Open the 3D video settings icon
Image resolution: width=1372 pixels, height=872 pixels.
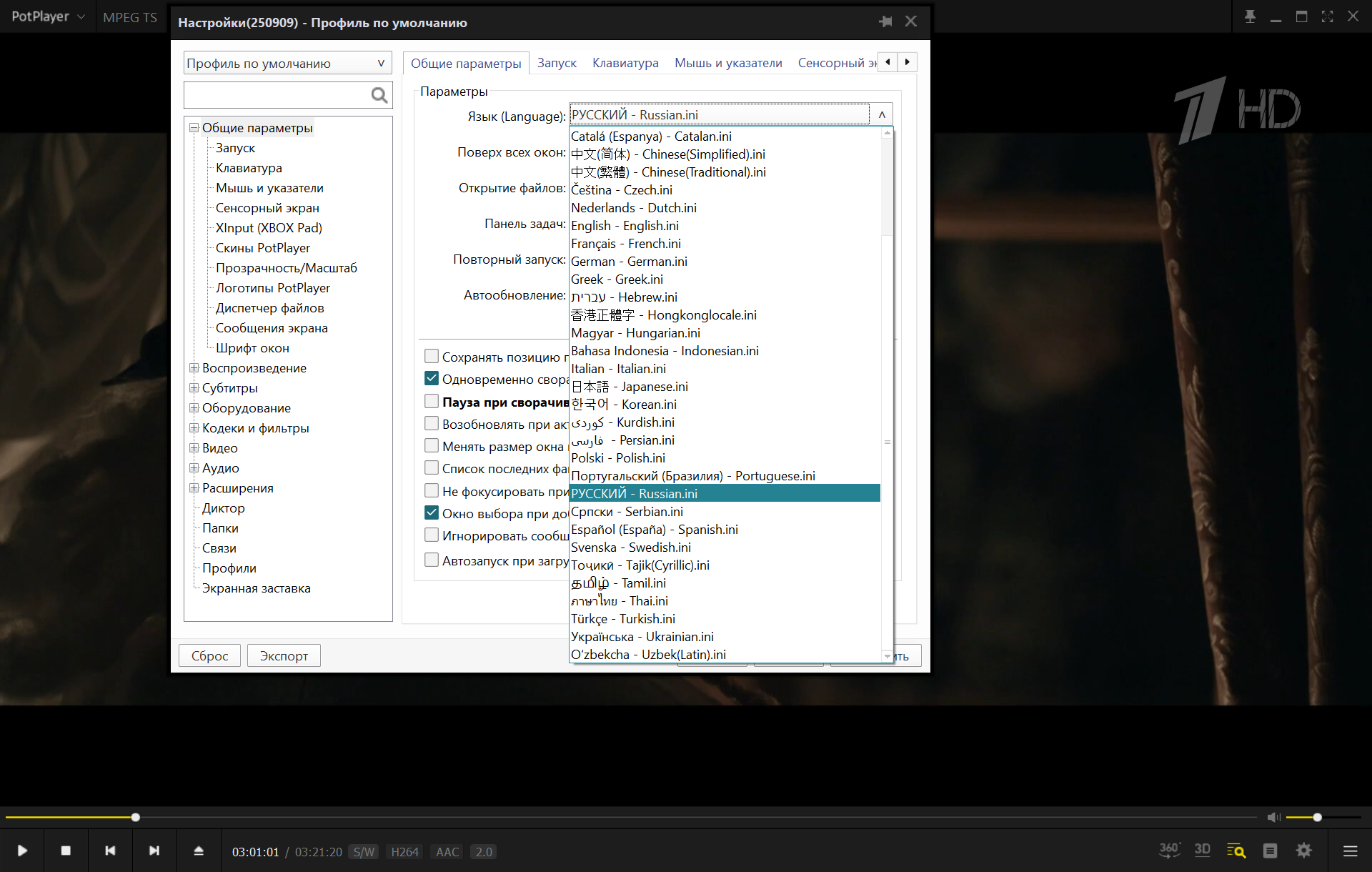(x=1203, y=850)
